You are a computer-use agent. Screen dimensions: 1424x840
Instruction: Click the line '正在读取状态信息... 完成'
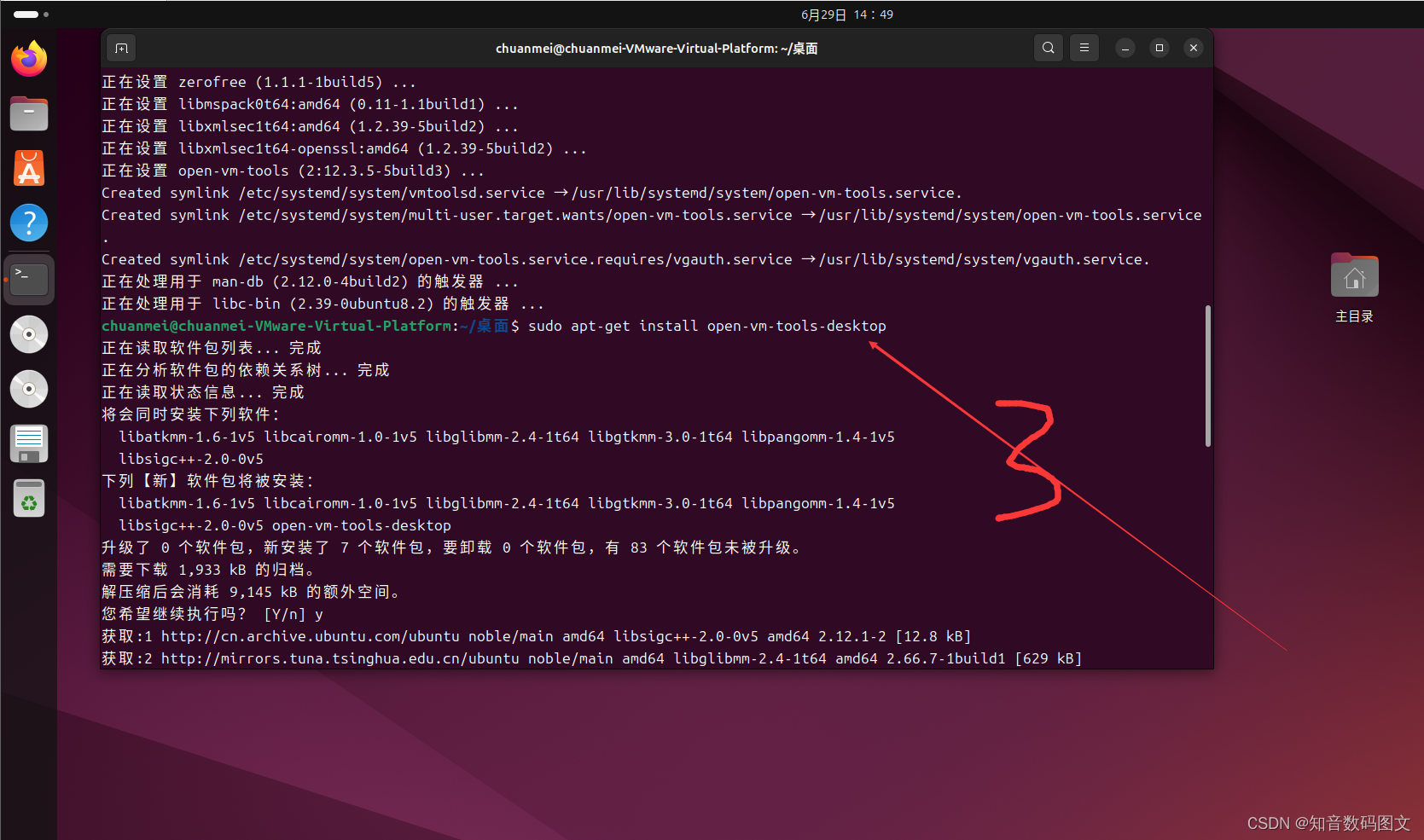(203, 392)
